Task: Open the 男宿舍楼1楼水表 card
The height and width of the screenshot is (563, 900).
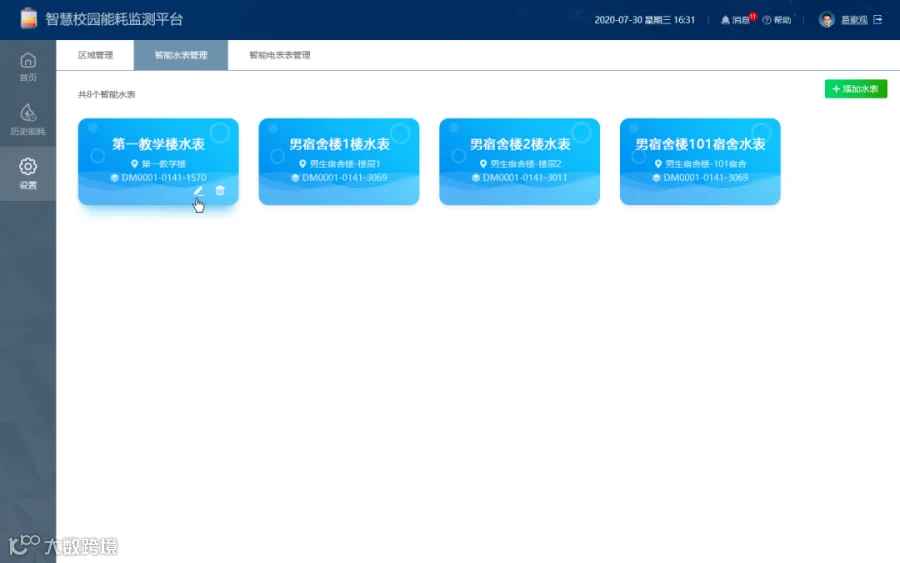Action: tap(339, 161)
